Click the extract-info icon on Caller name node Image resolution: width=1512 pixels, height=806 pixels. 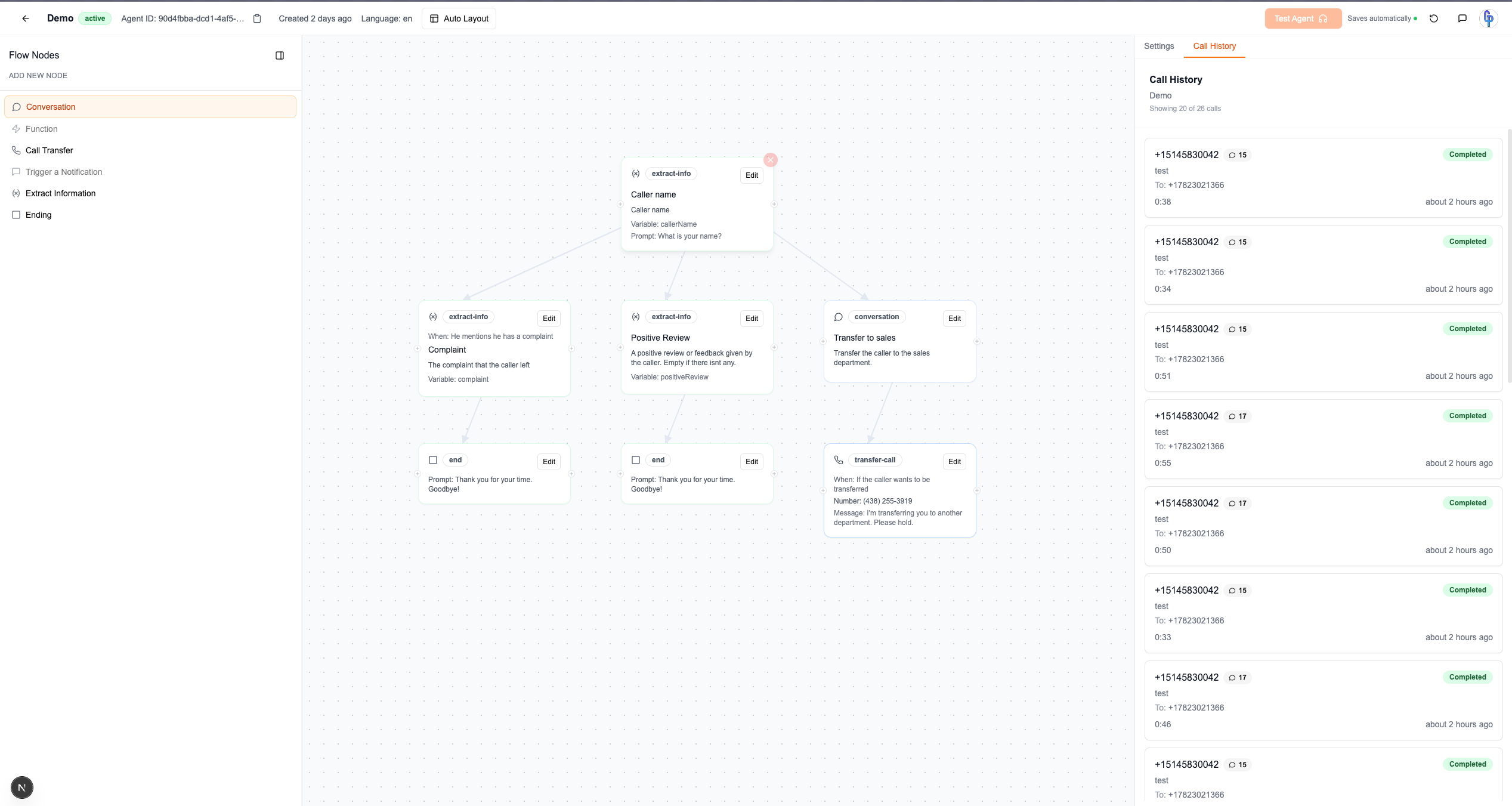point(636,174)
